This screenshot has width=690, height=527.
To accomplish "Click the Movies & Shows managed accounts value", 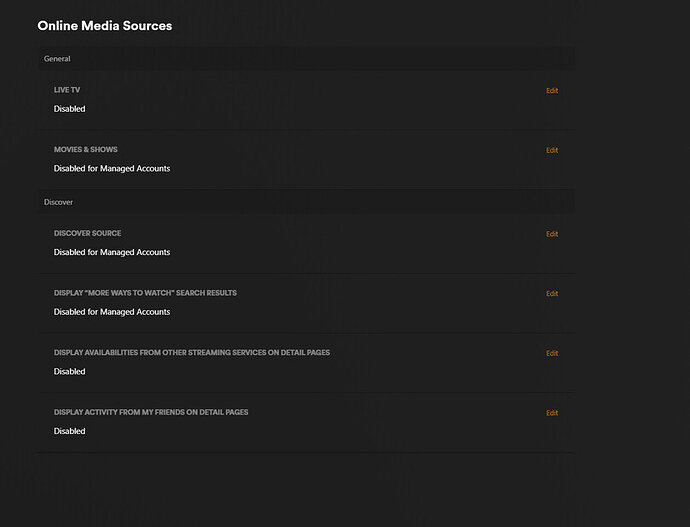I will [112, 169].
